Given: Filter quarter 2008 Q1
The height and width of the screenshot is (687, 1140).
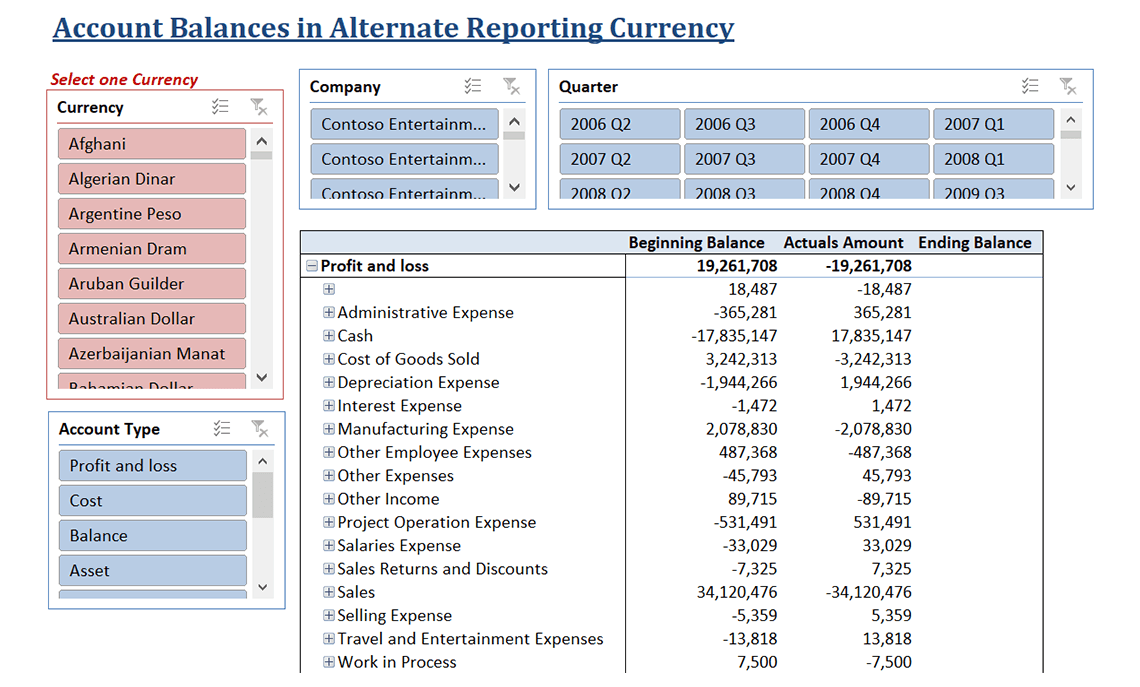Looking at the screenshot, I should [x=993, y=158].
